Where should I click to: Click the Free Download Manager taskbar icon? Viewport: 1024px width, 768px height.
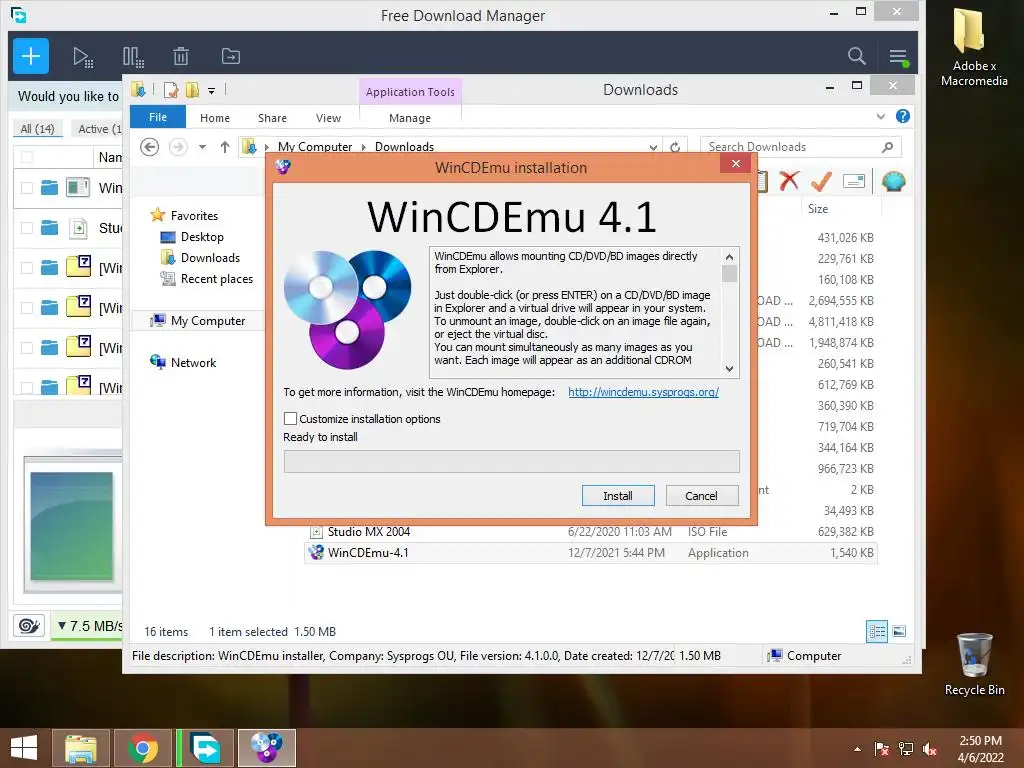pyautogui.click(x=205, y=748)
